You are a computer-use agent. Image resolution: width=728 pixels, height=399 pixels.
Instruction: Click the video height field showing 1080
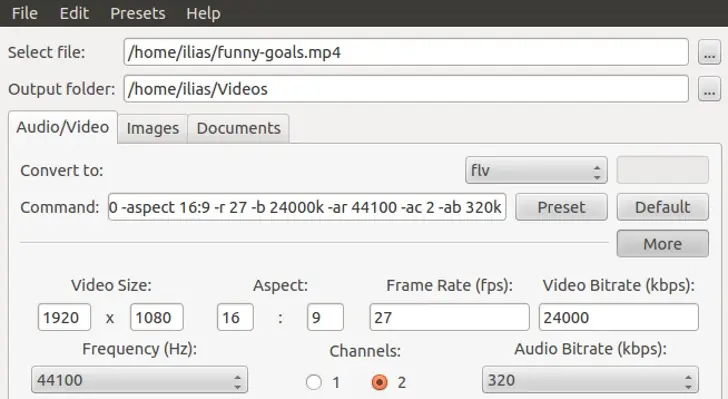tap(156, 317)
